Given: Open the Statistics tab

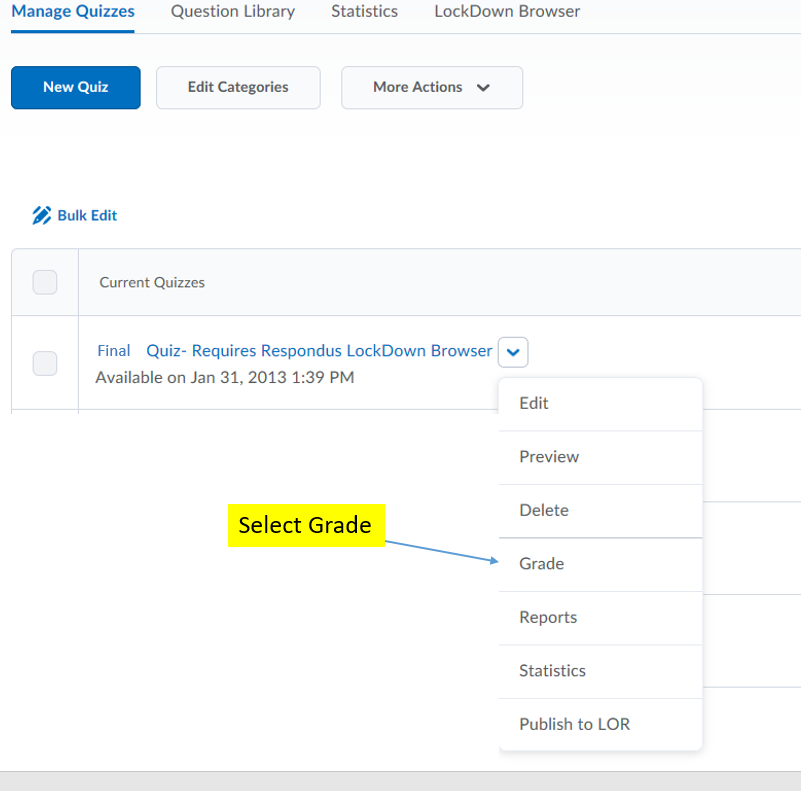Looking at the screenshot, I should click(364, 12).
